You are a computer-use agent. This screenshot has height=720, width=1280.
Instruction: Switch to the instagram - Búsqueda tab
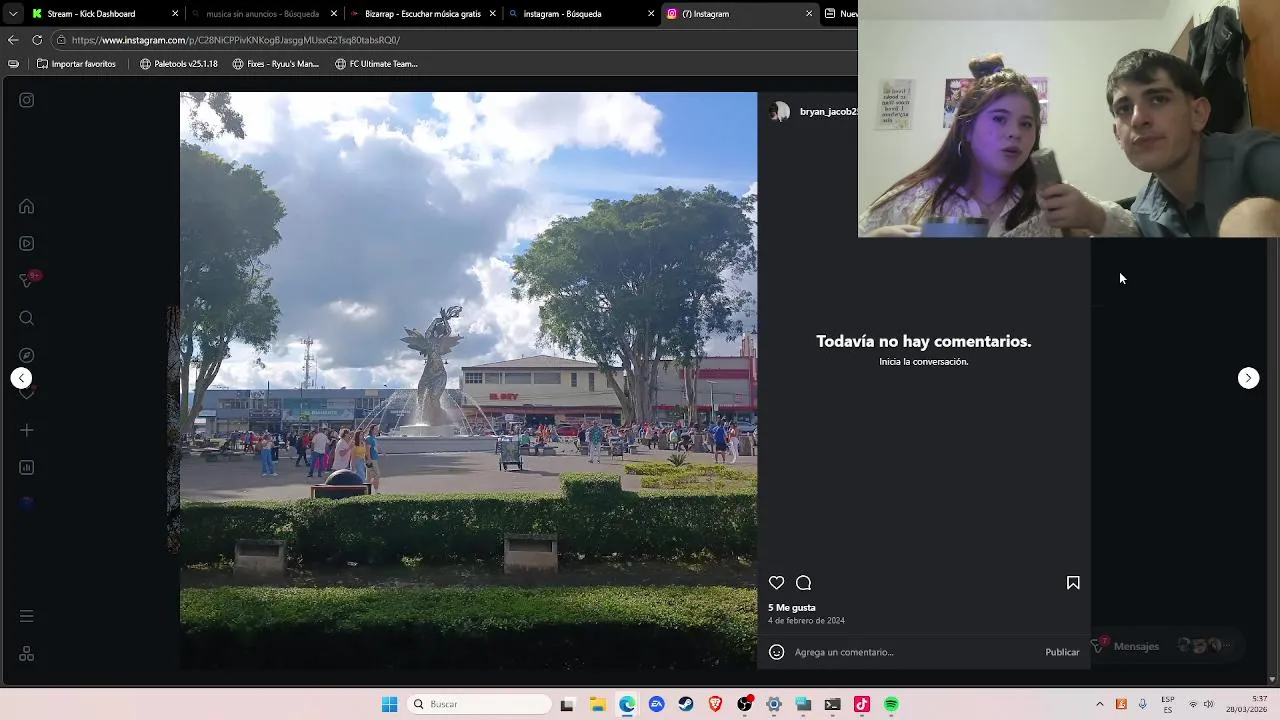coord(580,14)
